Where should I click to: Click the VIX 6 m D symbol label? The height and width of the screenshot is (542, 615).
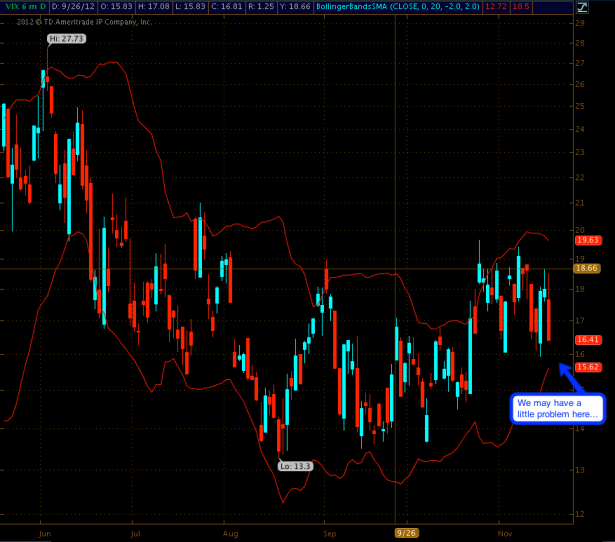point(21,6)
